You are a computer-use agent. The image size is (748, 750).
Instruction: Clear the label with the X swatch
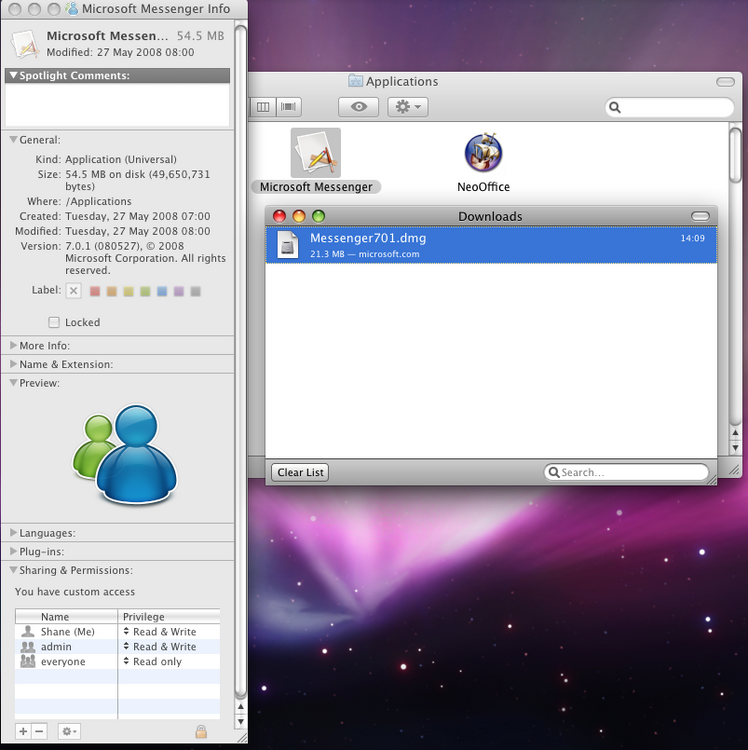73,290
